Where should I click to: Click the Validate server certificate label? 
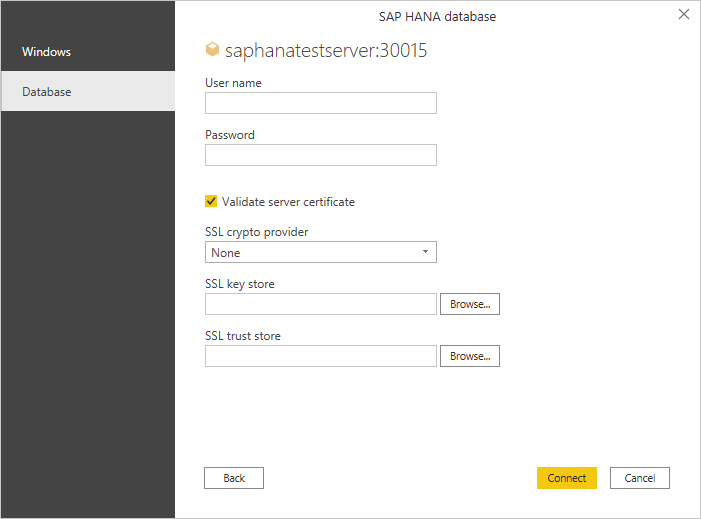click(x=288, y=202)
